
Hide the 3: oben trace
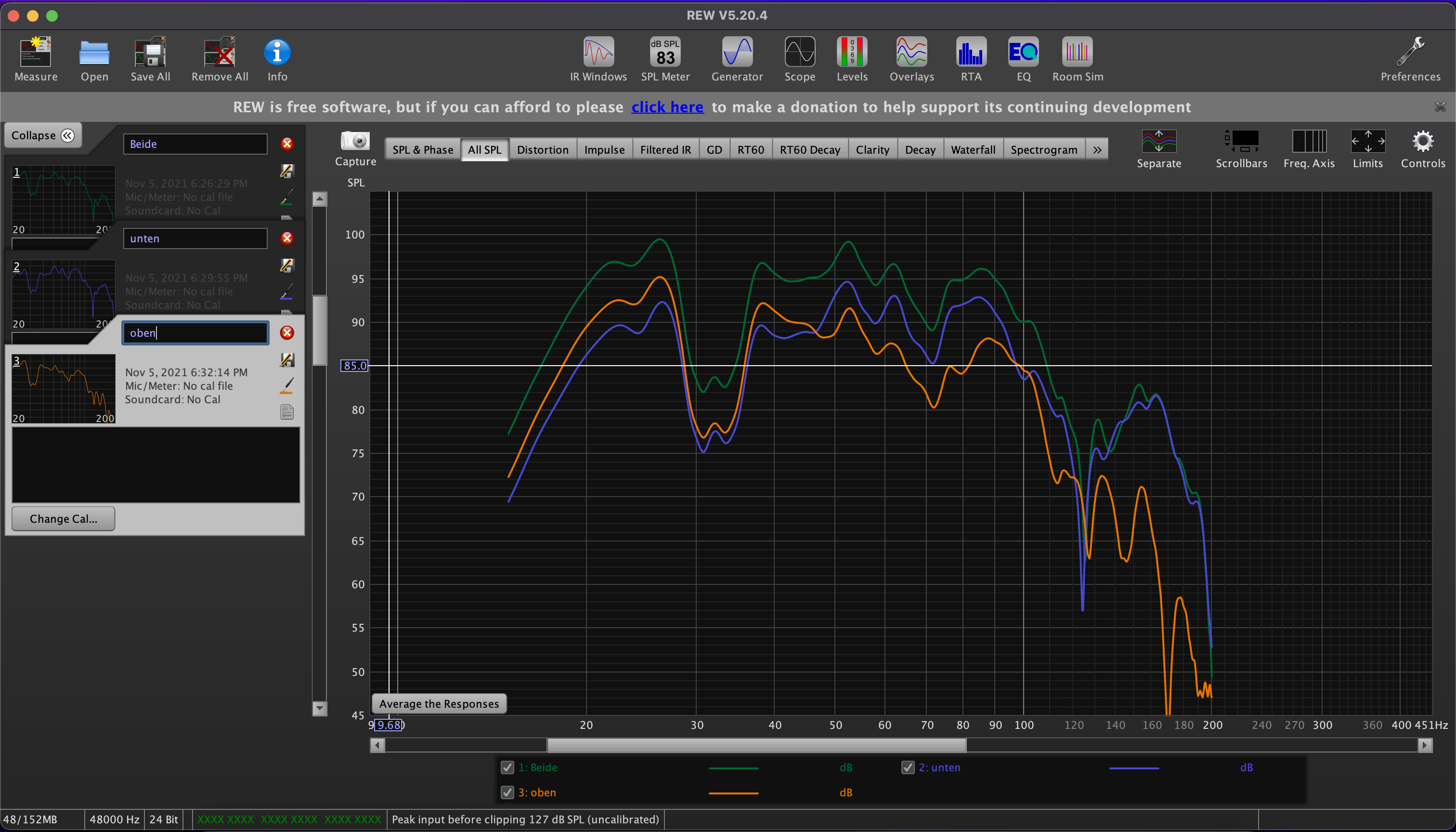[507, 792]
